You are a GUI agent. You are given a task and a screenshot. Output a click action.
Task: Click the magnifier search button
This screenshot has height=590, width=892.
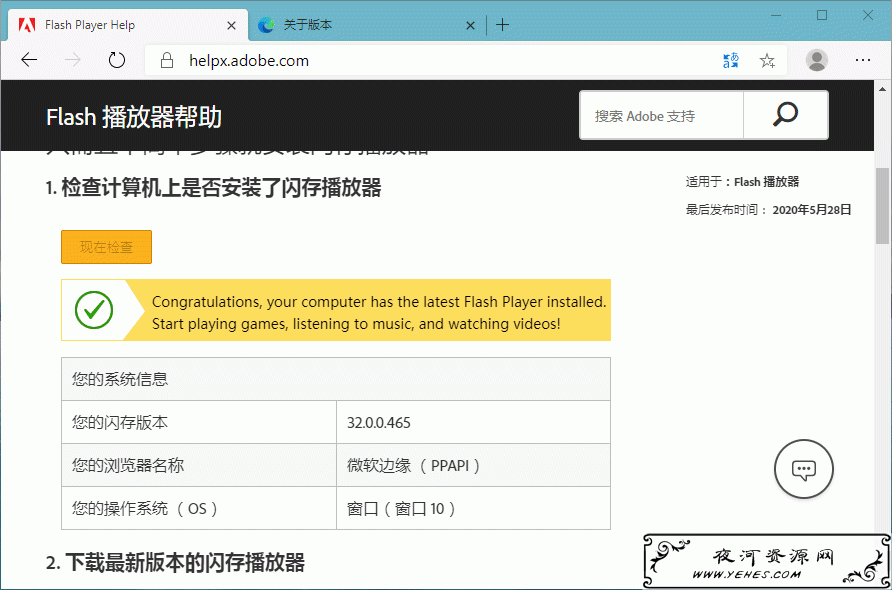click(786, 115)
